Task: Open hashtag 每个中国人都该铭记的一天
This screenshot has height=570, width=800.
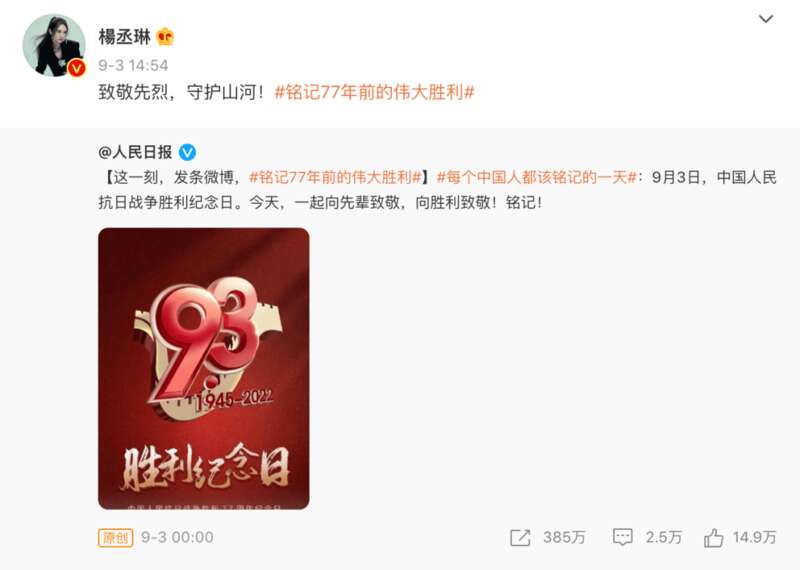Action: pos(537,178)
